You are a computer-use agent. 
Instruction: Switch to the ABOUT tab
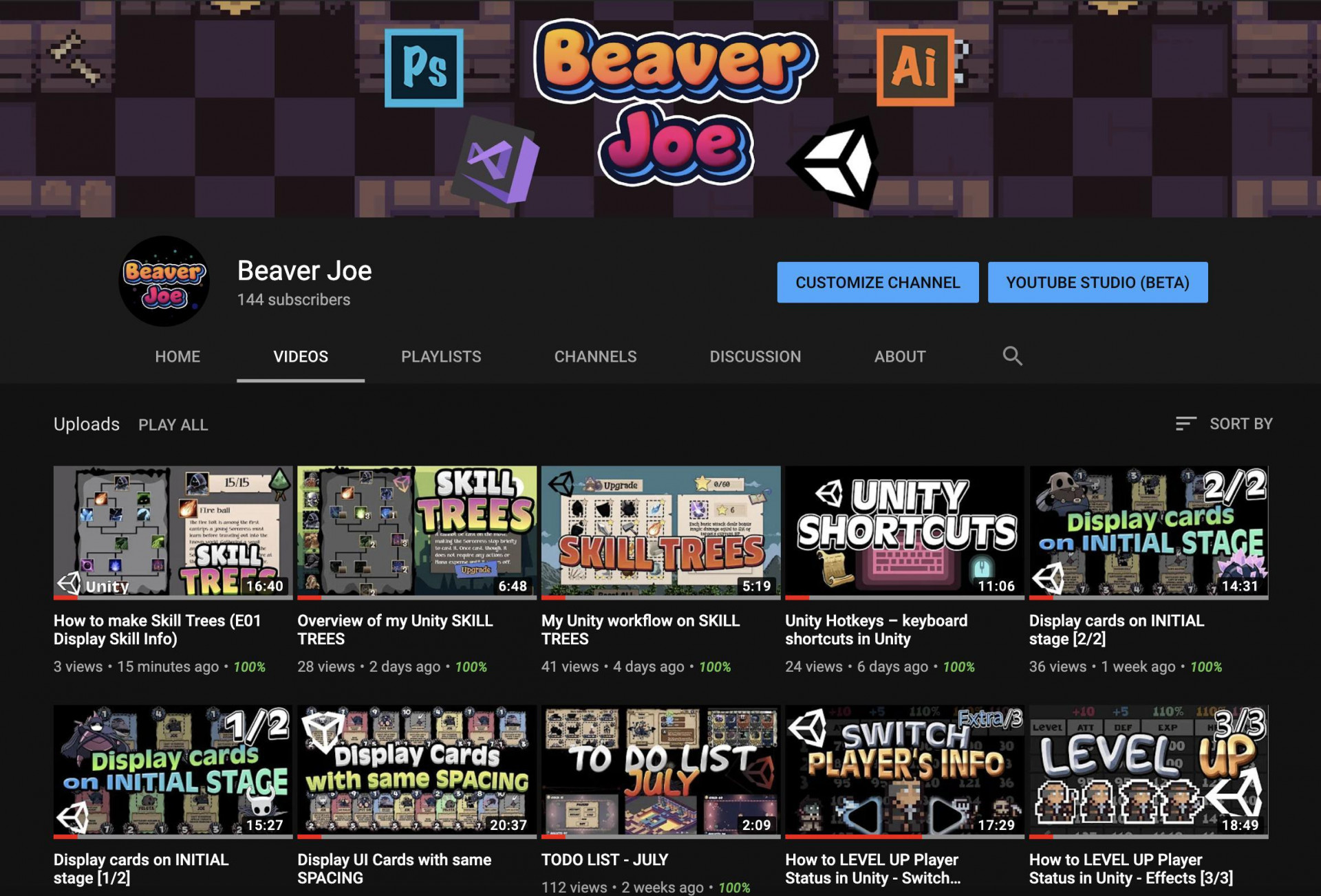pos(900,356)
